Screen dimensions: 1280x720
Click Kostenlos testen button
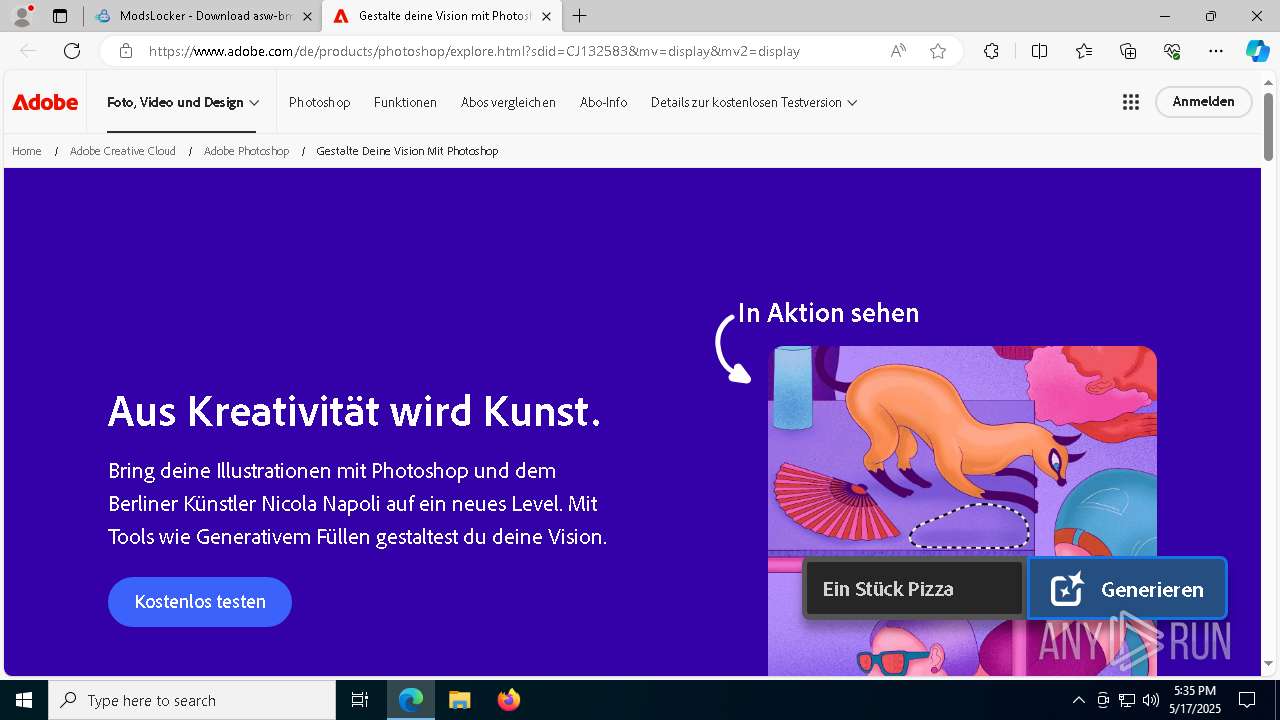point(200,602)
